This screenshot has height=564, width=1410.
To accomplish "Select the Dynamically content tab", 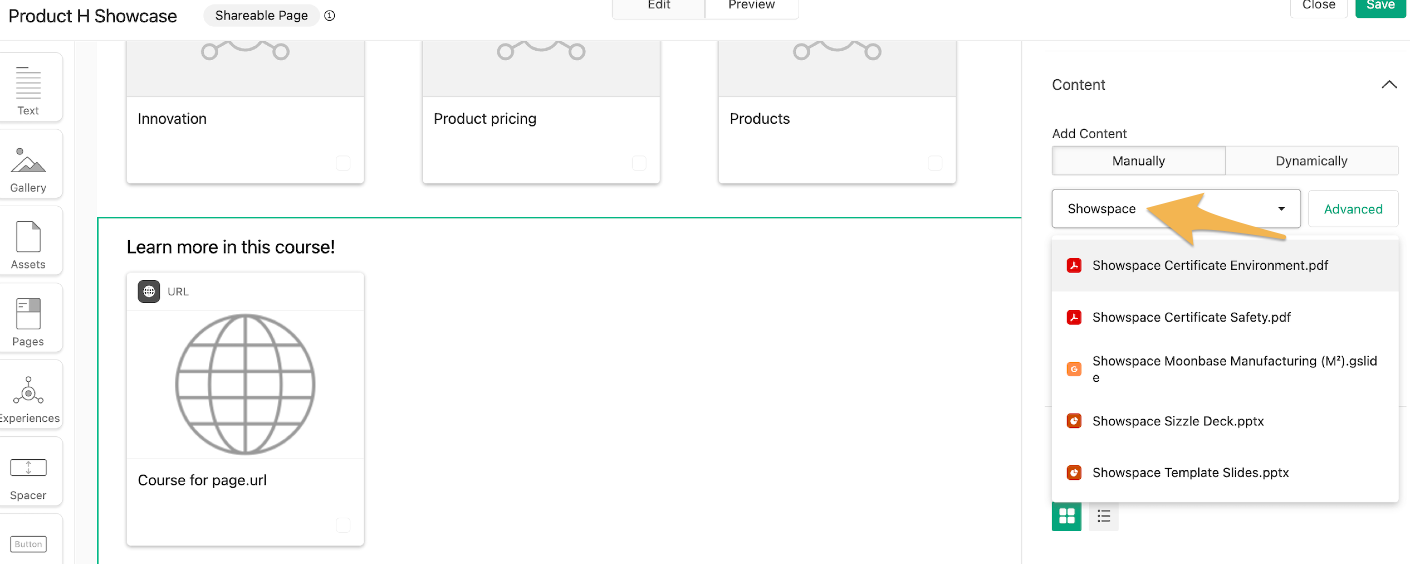I will (x=1312, y=161).
